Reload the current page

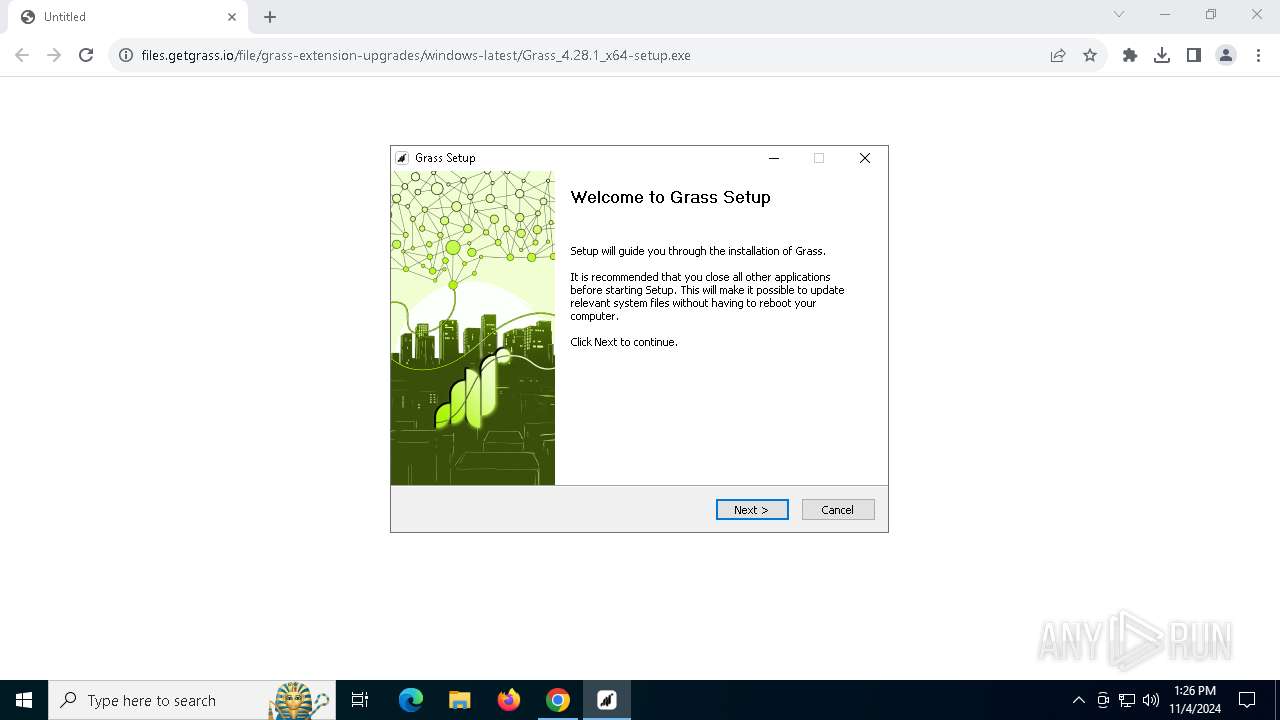[x=86, y=55]
